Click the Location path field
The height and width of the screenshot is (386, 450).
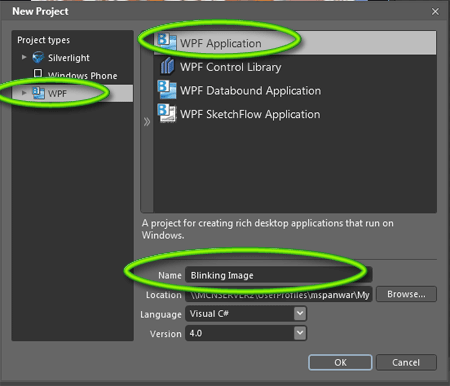pyautogui.click(x=278, y=294)
